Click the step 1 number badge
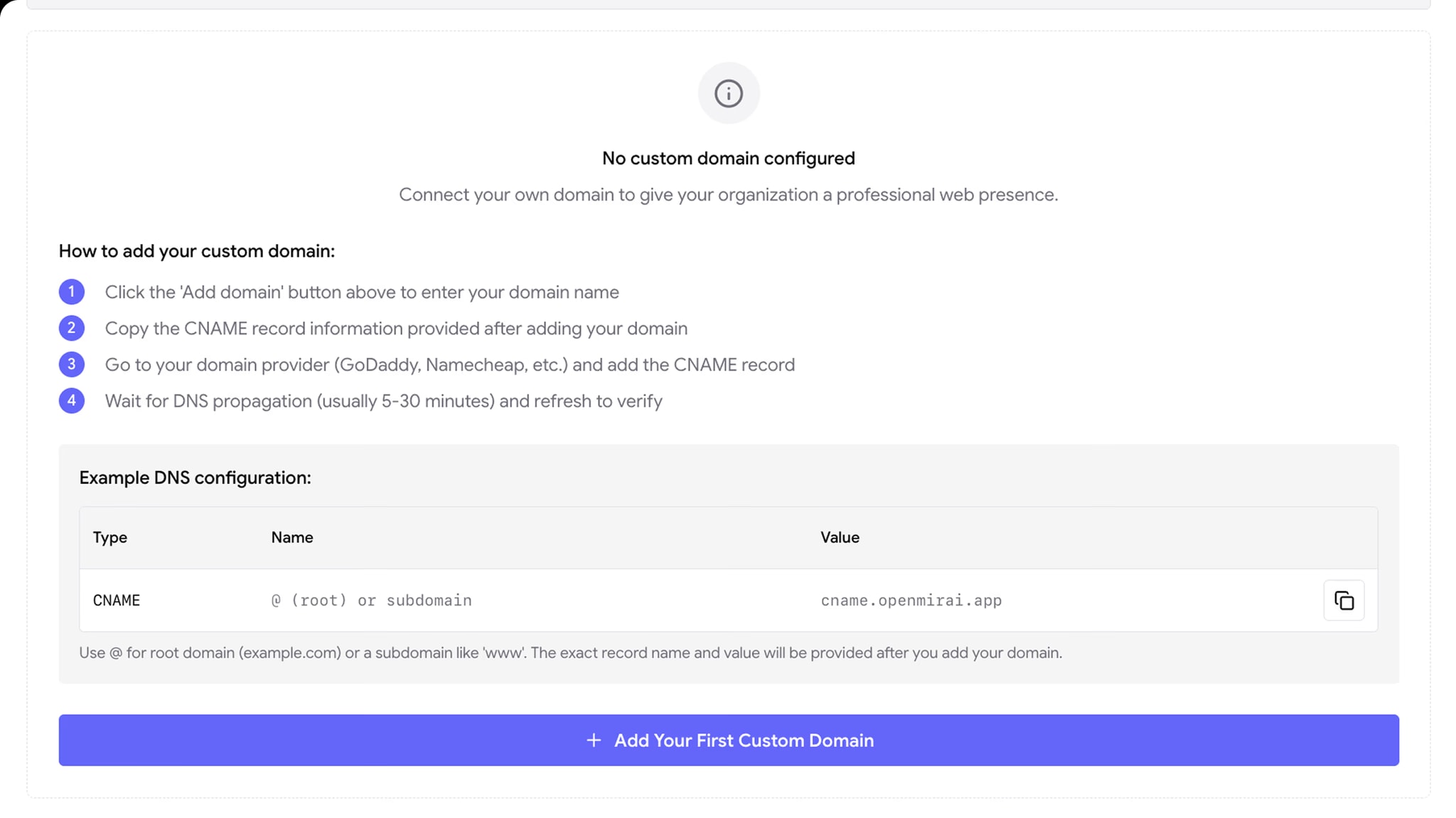The height and width of the screenshot is (818, 1456). pos(71,292)
